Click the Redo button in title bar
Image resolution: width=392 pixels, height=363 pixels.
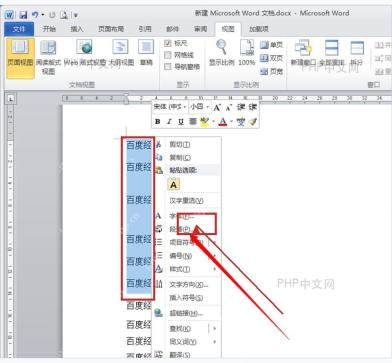[52, 15]
